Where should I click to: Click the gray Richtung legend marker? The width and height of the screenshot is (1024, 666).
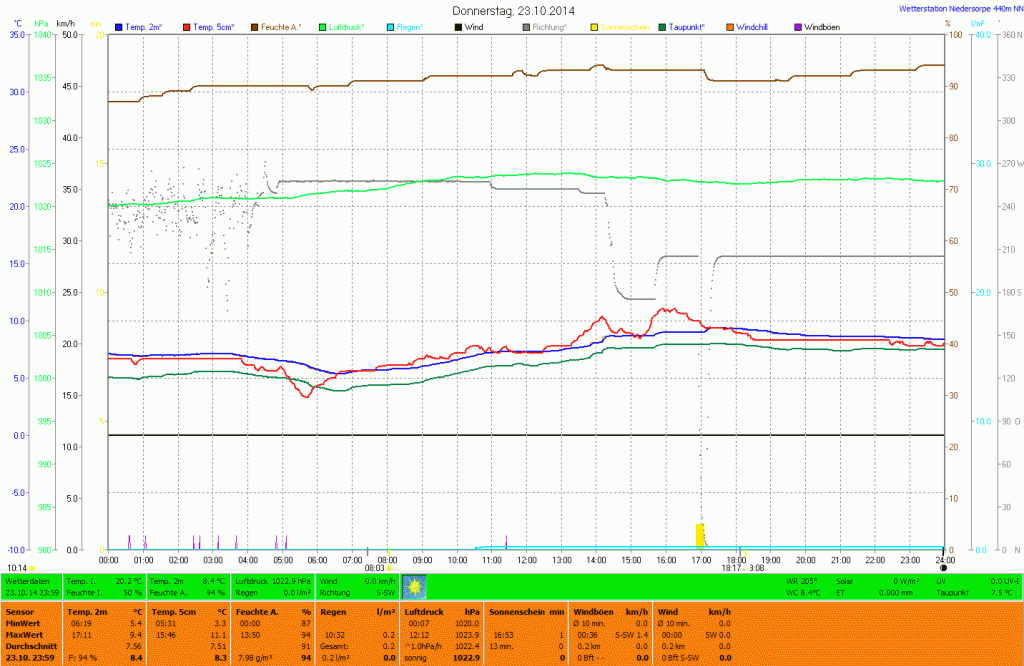tap(526, 26)
